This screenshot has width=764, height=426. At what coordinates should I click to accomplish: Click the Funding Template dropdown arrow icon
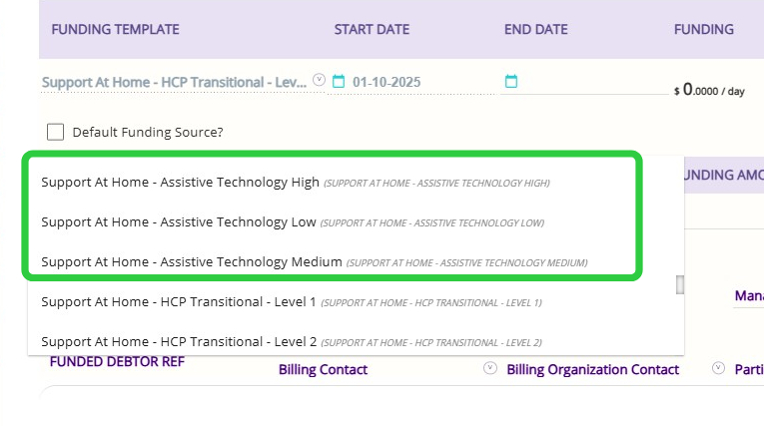pos(319,80)
